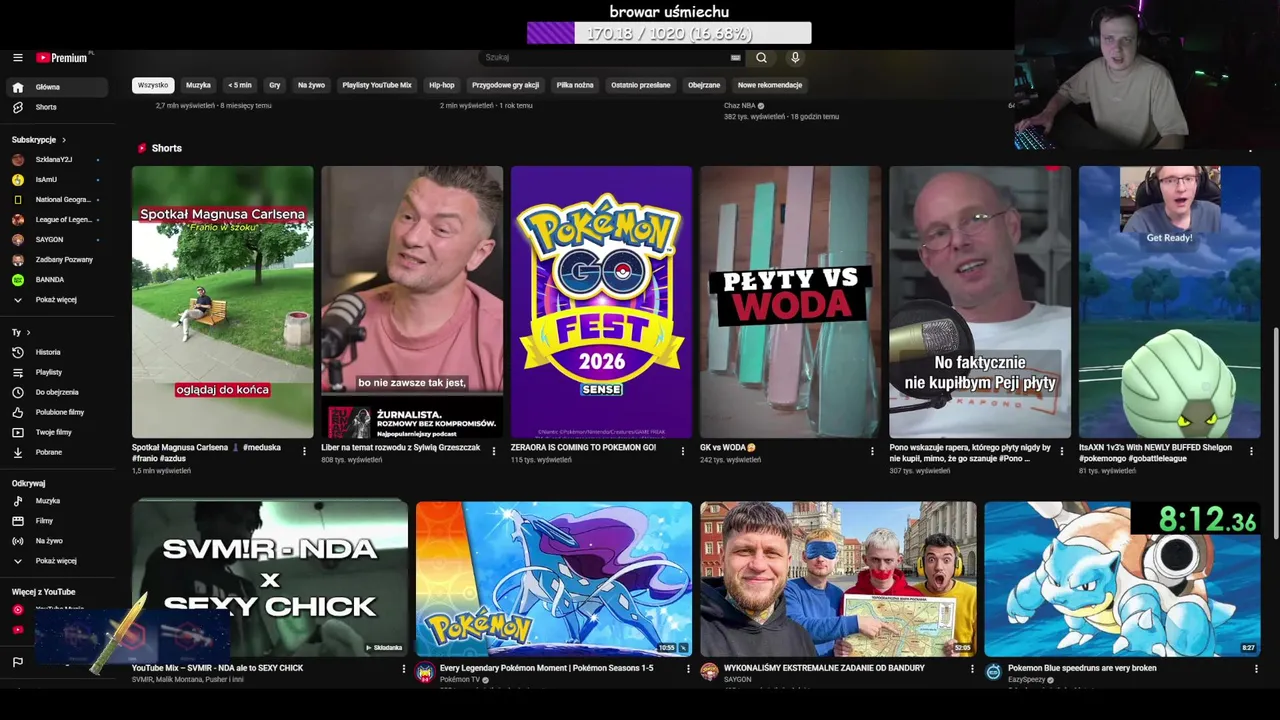
Task: Select Przygodowe gry akcji chip
Action: [506, 85]
